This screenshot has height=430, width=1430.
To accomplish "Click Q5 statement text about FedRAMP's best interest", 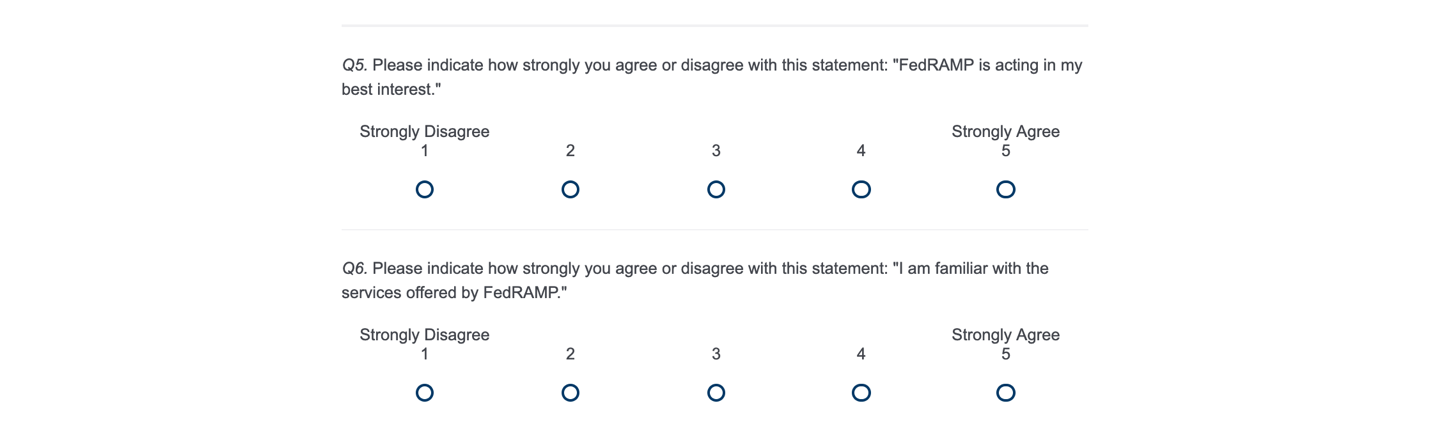I will pyautogui.click(x=711, y=66).
